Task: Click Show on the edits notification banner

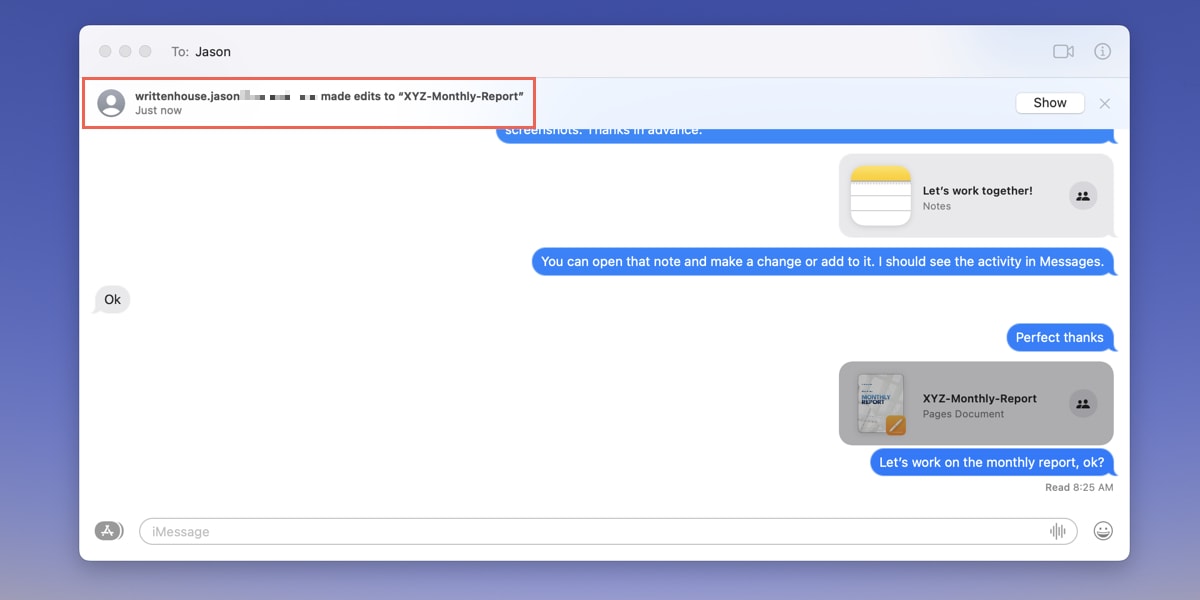Action: click(x=1049, y=102)
